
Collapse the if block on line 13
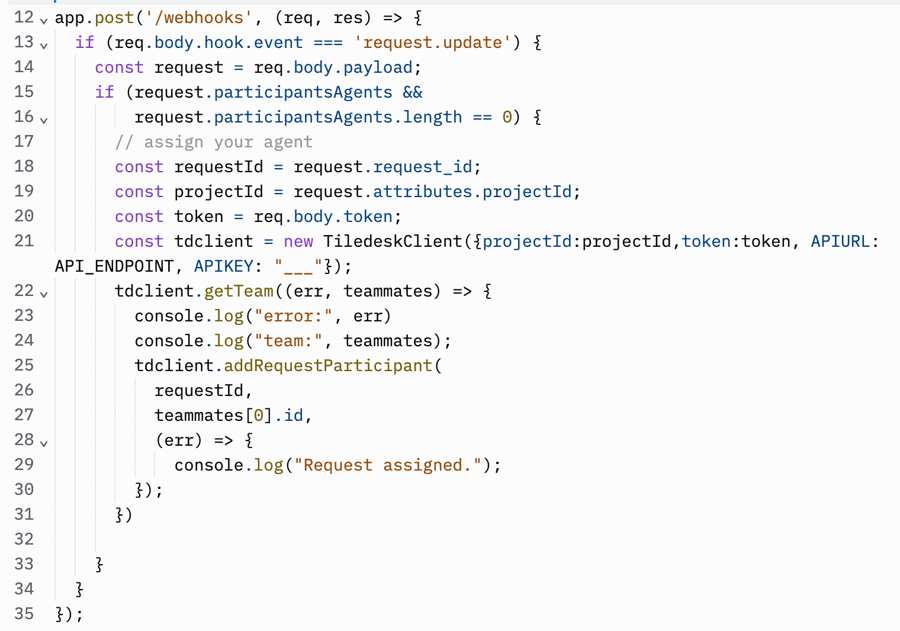pos(44,45)
